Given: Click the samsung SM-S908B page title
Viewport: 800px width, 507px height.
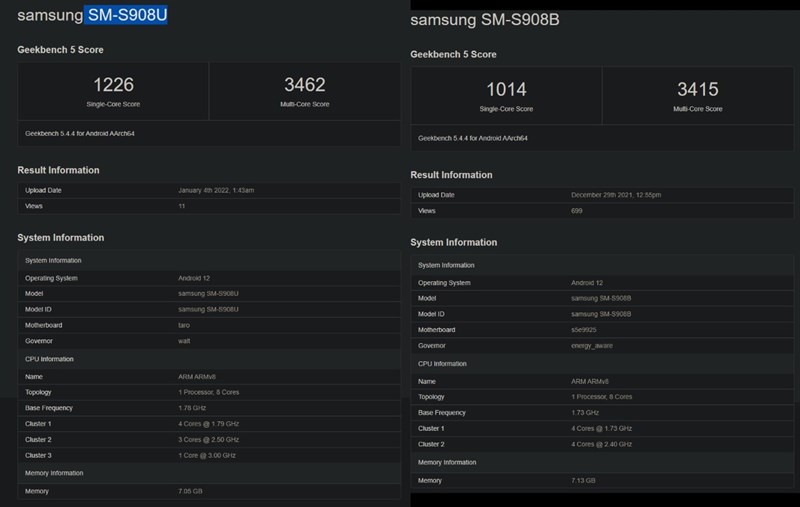Looking at the screenshot, I should (485, 20).
